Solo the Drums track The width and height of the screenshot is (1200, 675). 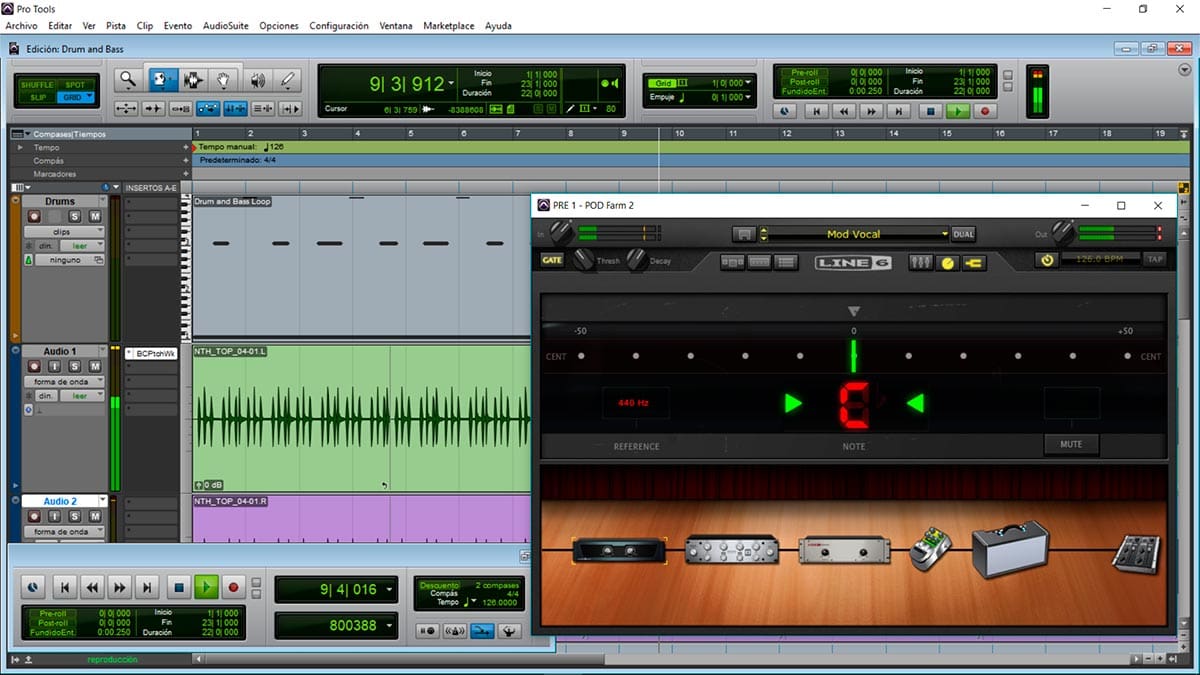(74, 216)
